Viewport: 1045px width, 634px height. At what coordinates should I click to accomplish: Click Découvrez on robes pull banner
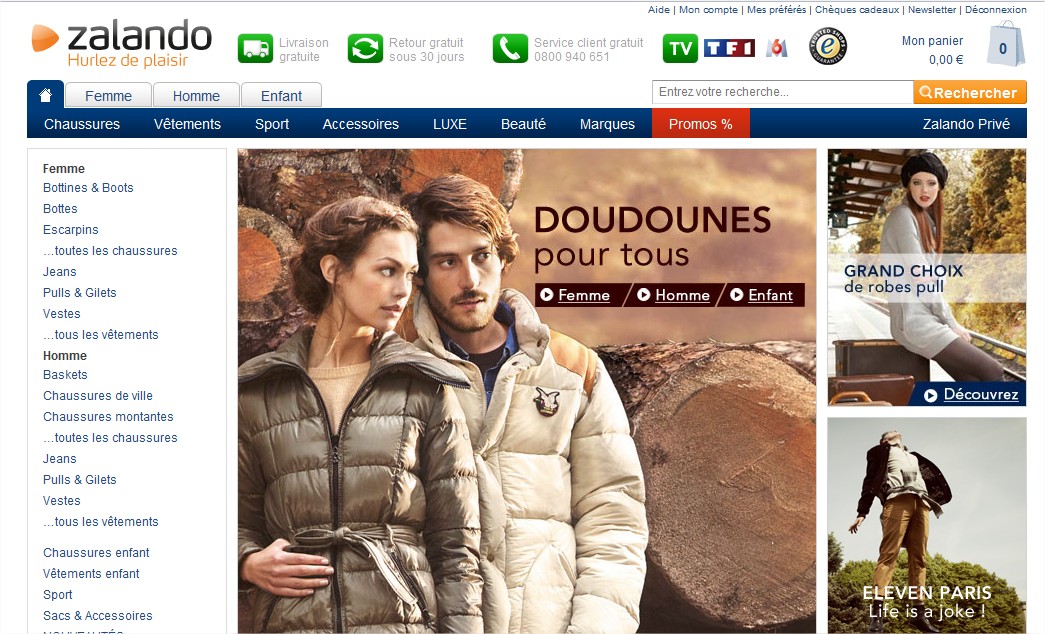[980, 395]
